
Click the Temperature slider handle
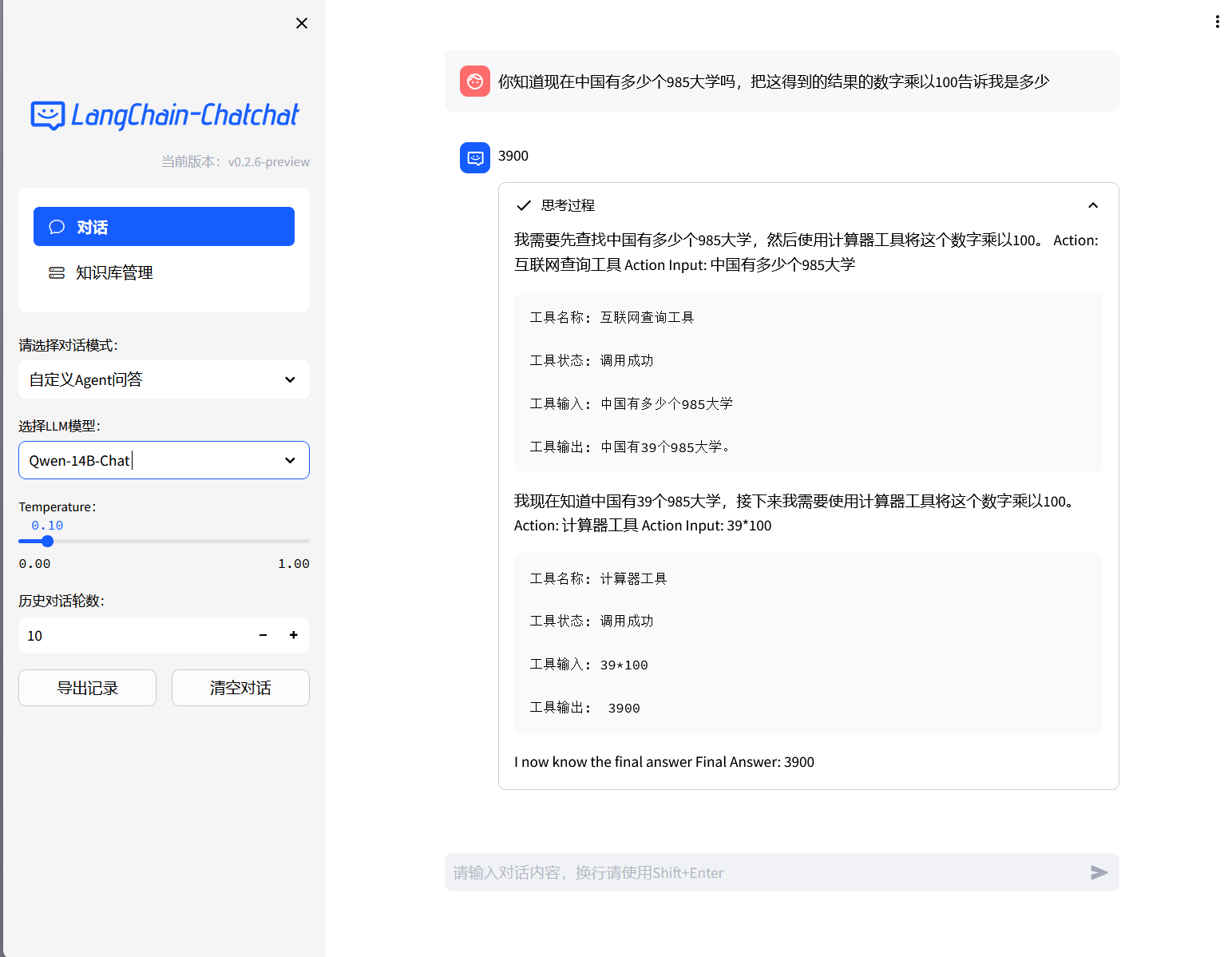coord(48,541)
